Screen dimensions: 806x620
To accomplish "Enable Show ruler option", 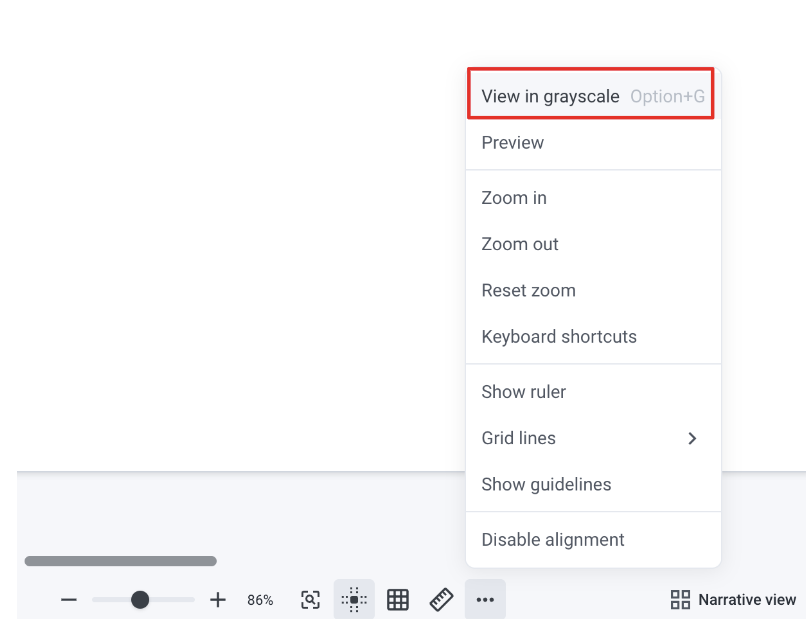I will 524,392.
